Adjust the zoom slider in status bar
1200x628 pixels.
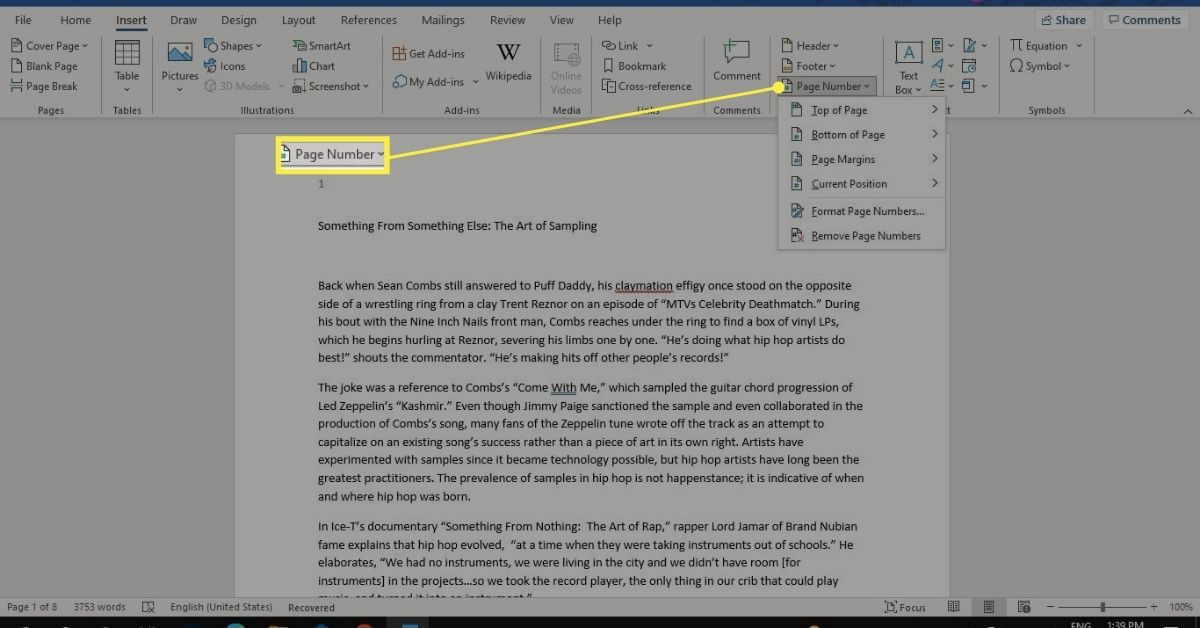point(1102,607)
